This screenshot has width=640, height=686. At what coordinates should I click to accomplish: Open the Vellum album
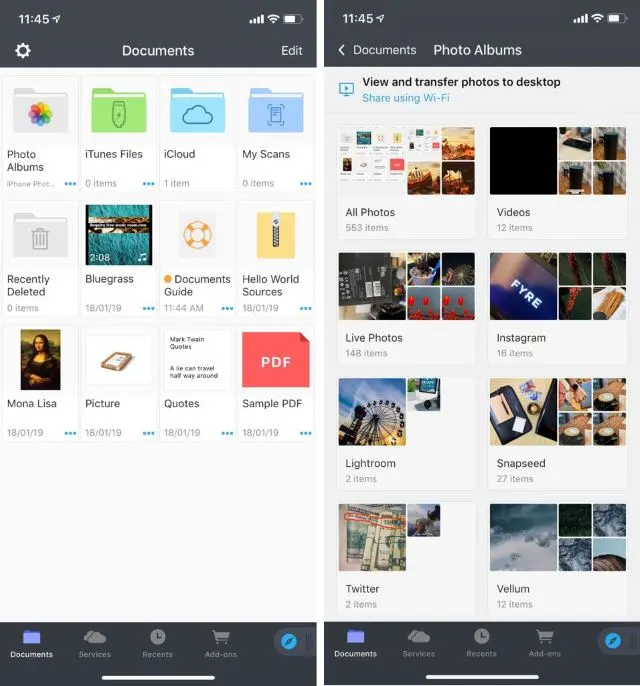pos(558,557)
